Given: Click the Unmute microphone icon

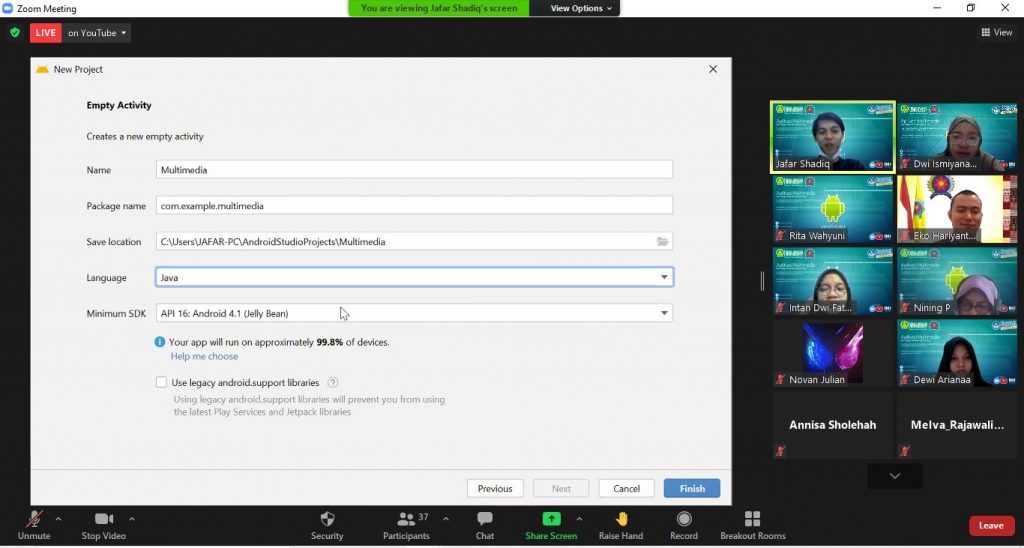Looking at the screenshot, I should (34, 519).
